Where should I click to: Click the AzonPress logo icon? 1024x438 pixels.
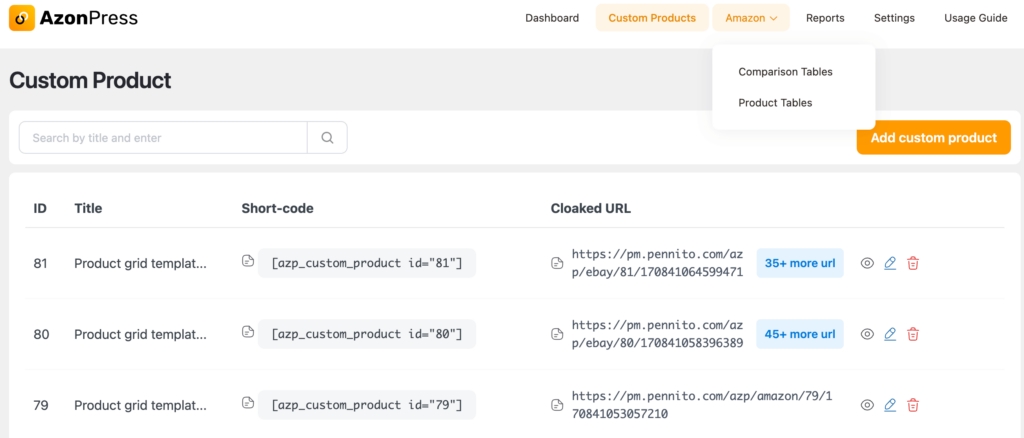(21, 18)
